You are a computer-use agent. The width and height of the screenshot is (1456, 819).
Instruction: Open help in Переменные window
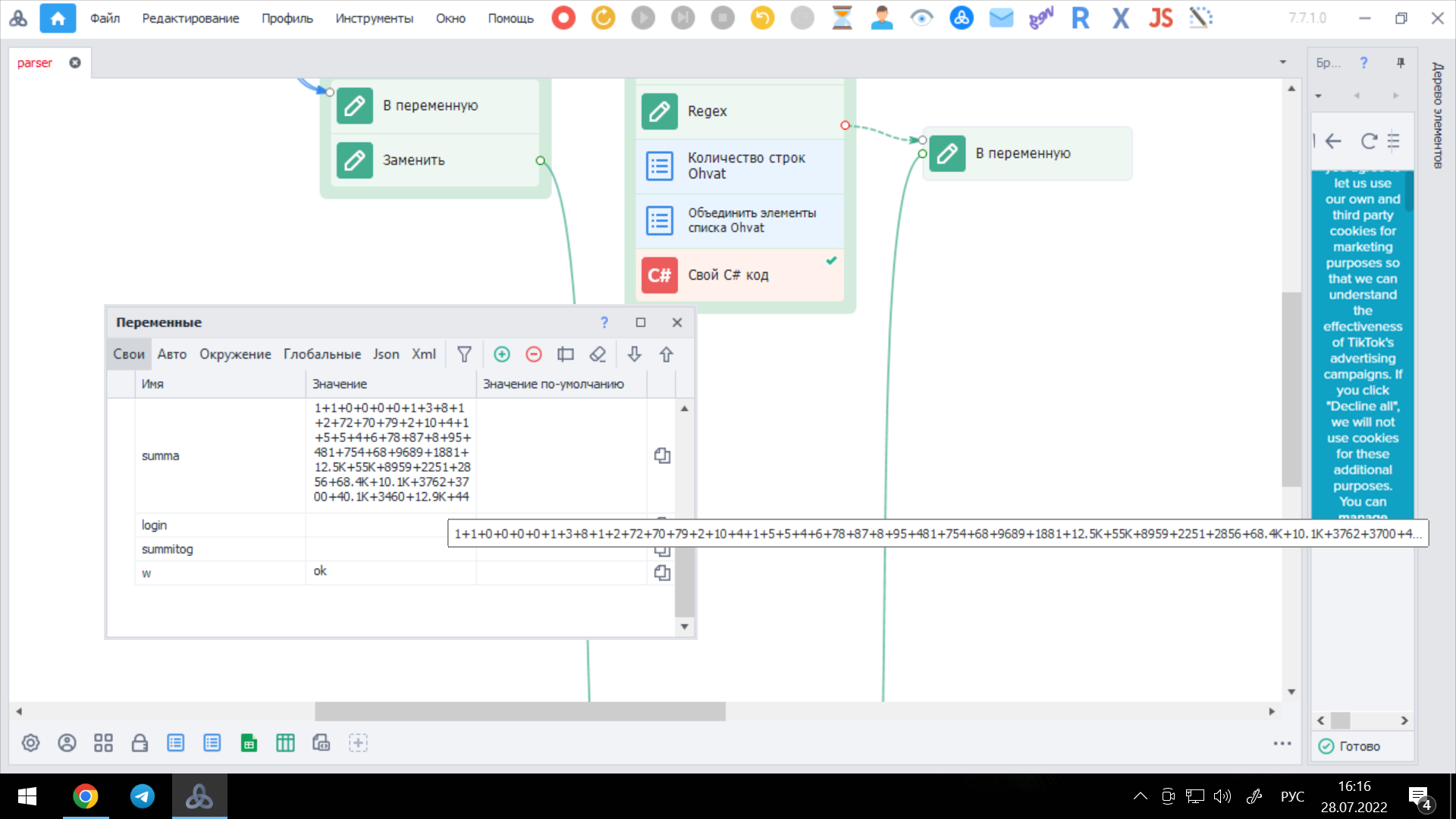(x=604, y=322)
